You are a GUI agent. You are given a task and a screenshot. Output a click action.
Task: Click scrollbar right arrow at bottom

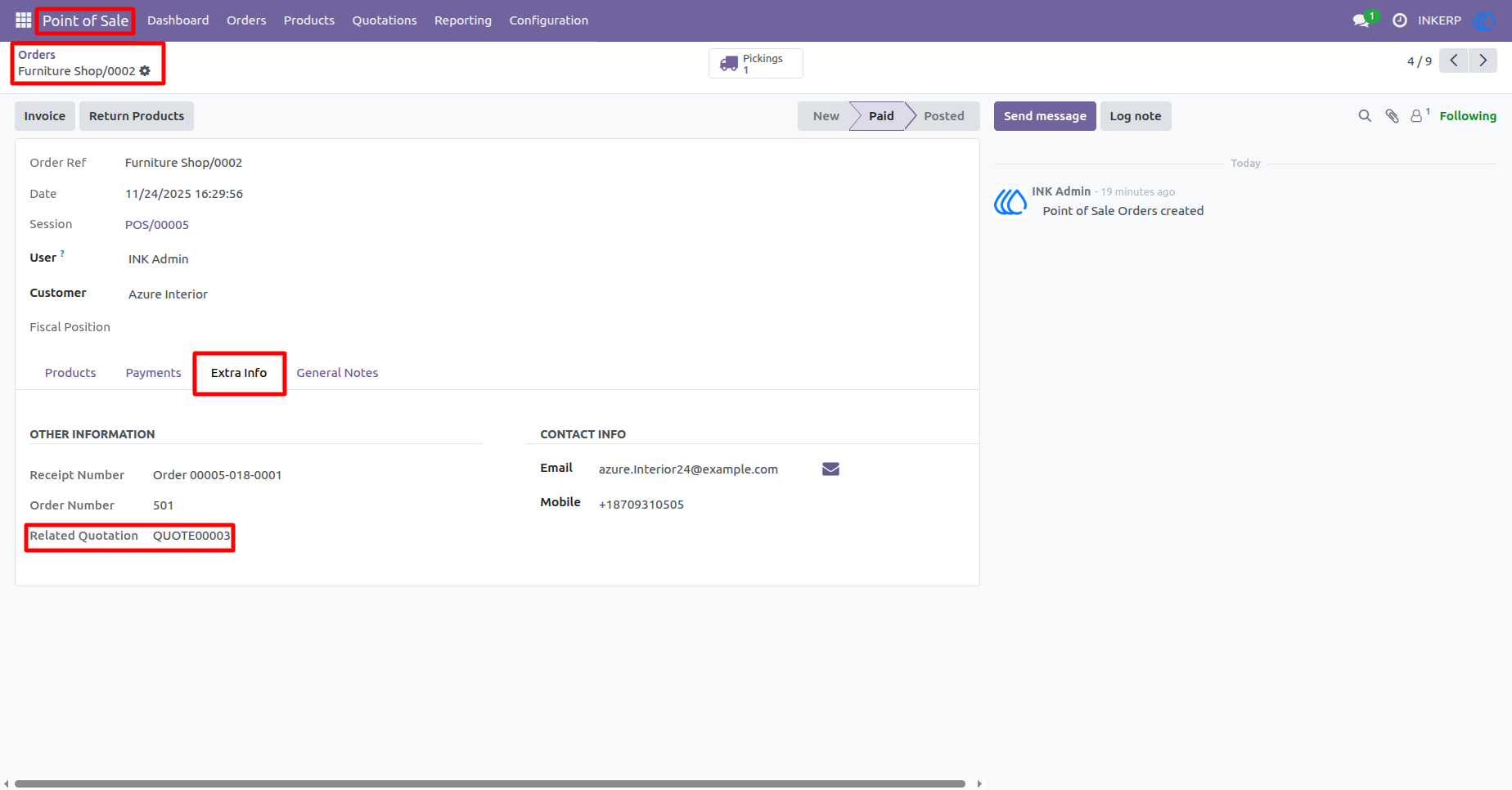point(979,783)
